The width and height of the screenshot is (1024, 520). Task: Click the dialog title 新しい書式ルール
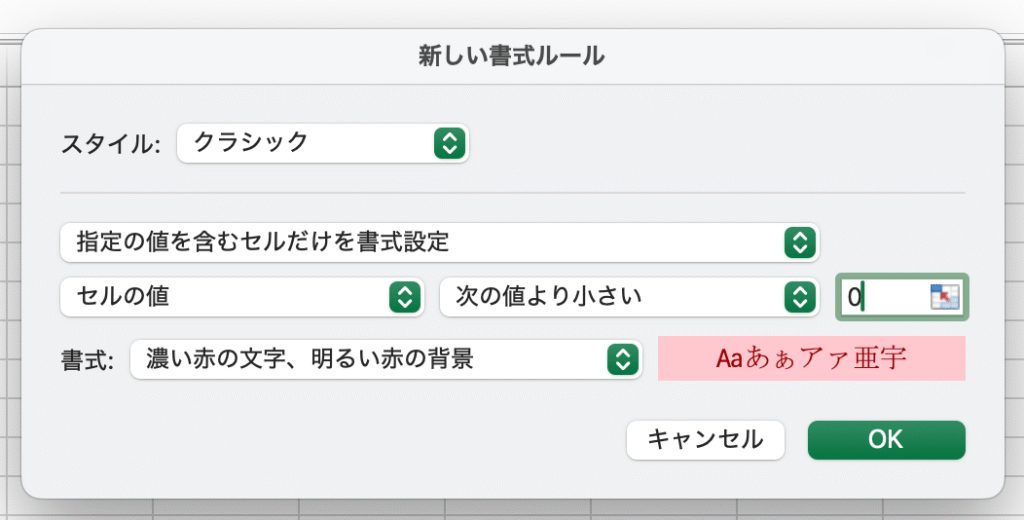click(511, 56)
